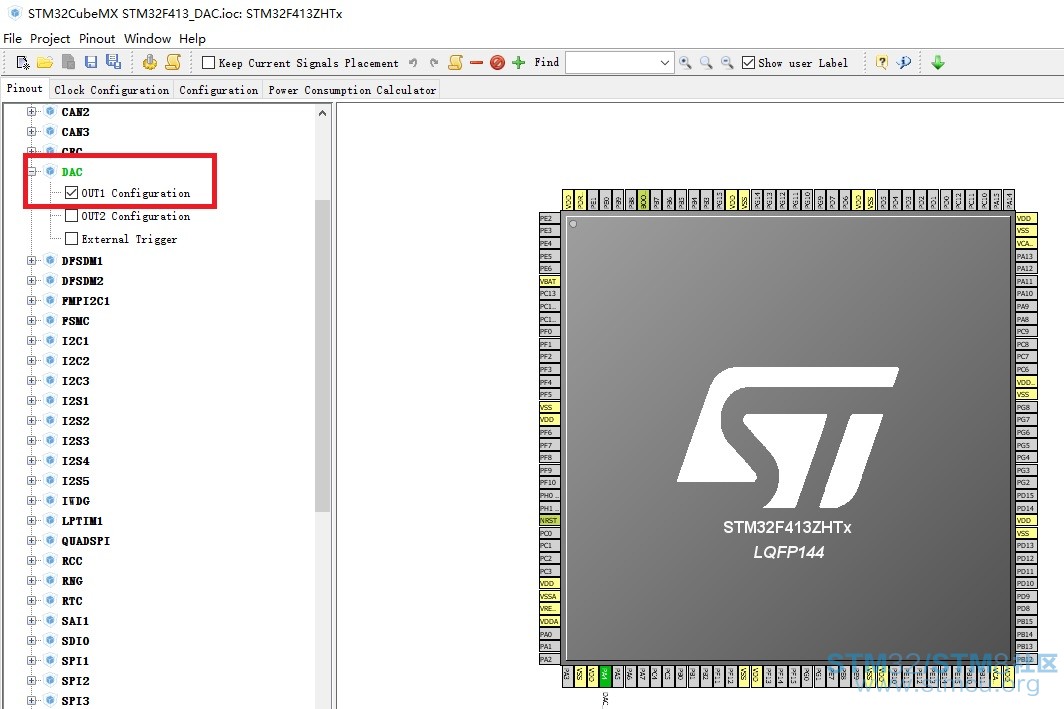The width and height of the screenshot is (1064, 709).
Task: Click the last magnifier zoom icon
Action: [x=727, y=63]
